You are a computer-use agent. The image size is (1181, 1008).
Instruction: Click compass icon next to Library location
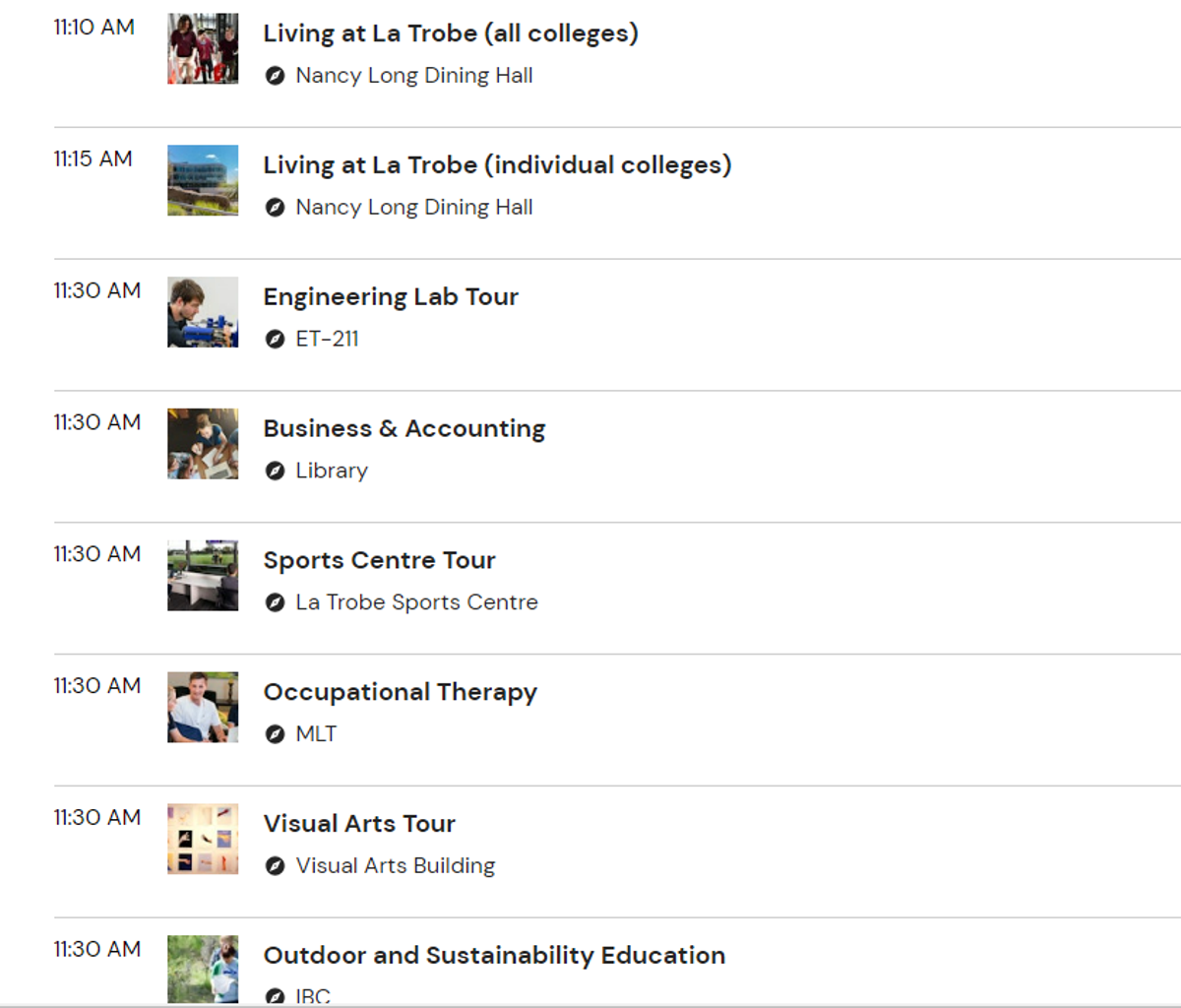tap(276, 472)
